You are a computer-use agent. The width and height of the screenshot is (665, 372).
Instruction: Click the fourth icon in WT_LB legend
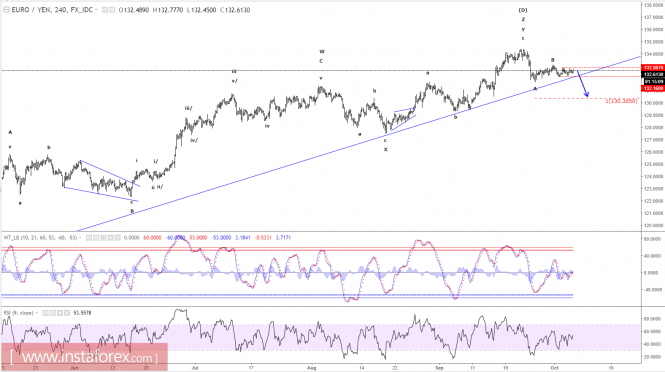[110, 238]
